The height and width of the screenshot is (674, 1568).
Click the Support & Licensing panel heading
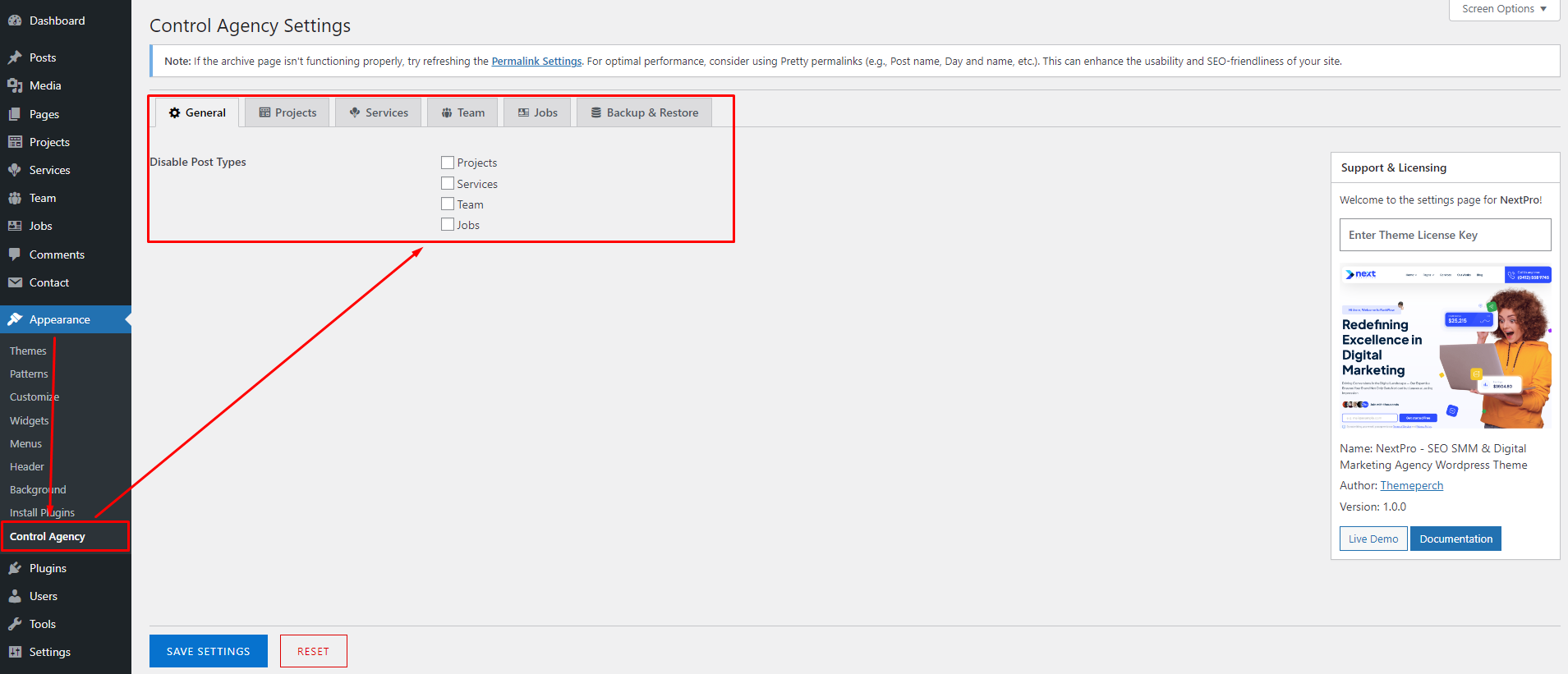1394,167
